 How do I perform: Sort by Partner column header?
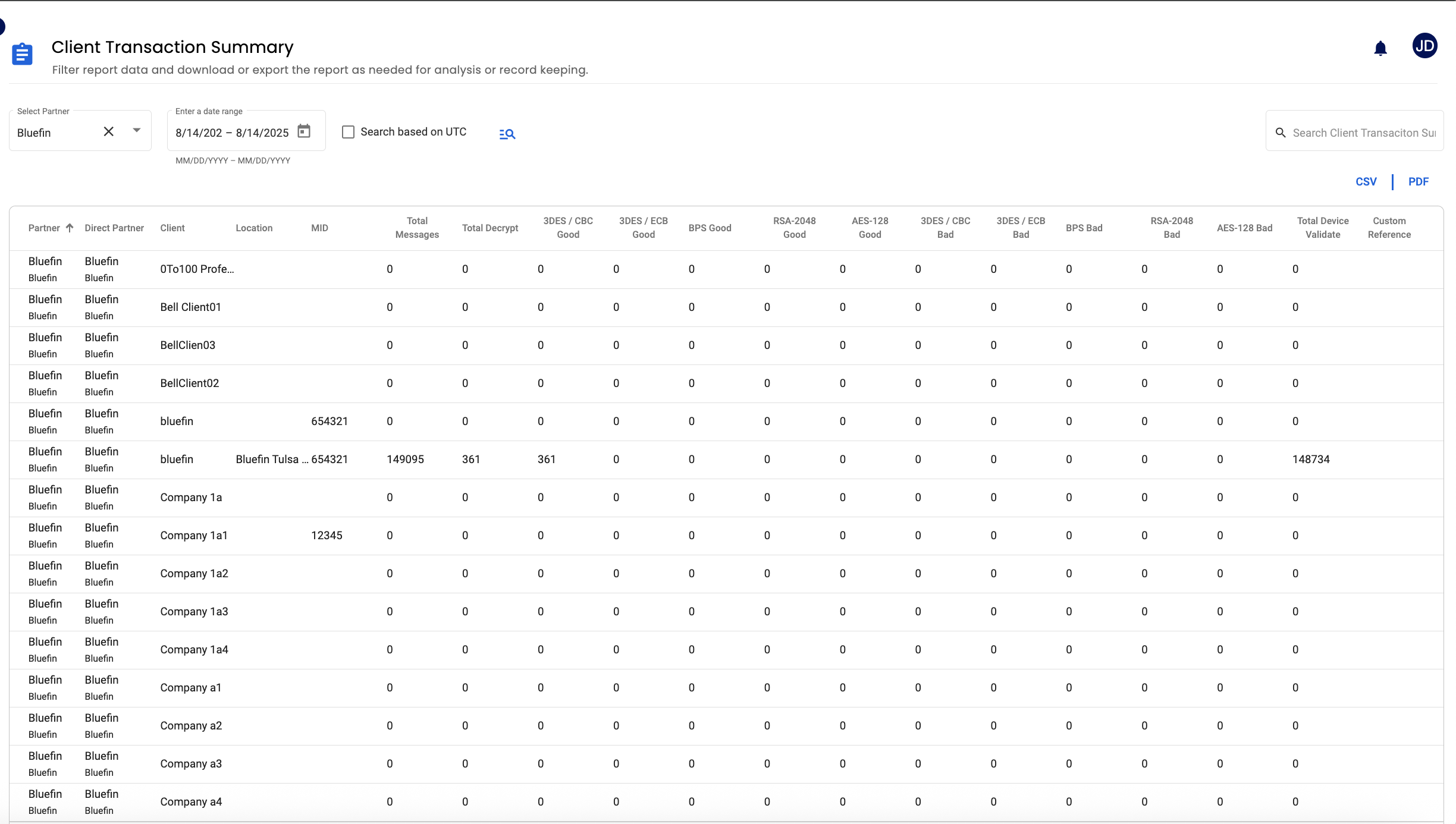(44, 228)
